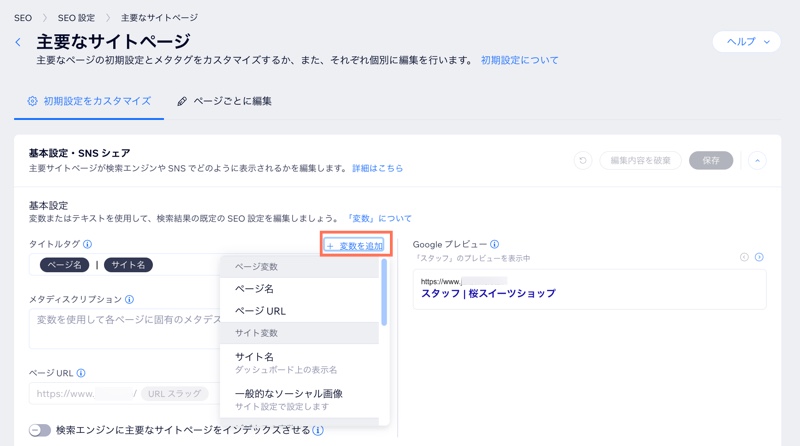Click the variable dropdown scrollbar
The image size is (800, 446).
(384, 292)
